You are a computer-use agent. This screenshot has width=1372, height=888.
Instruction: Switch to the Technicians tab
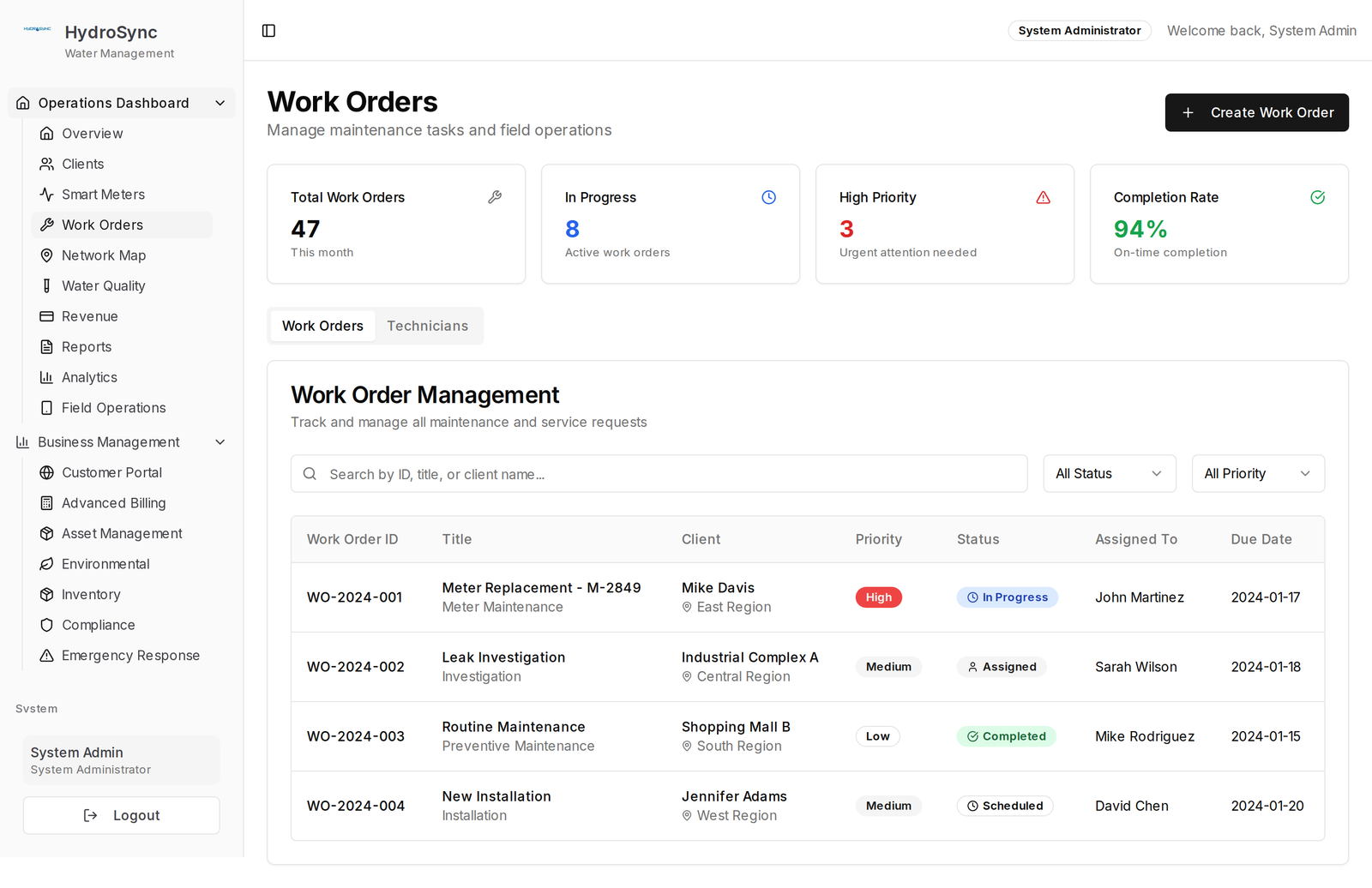pyautogui.click(x=428, y=327)
